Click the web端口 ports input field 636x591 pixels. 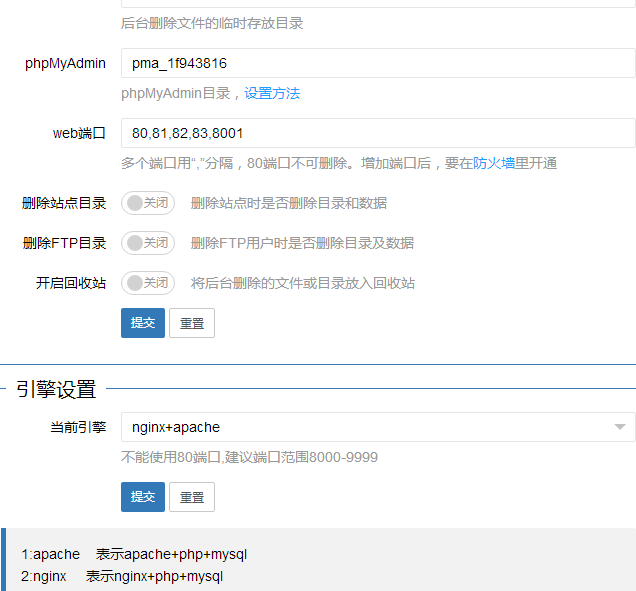tap(377, 133)
